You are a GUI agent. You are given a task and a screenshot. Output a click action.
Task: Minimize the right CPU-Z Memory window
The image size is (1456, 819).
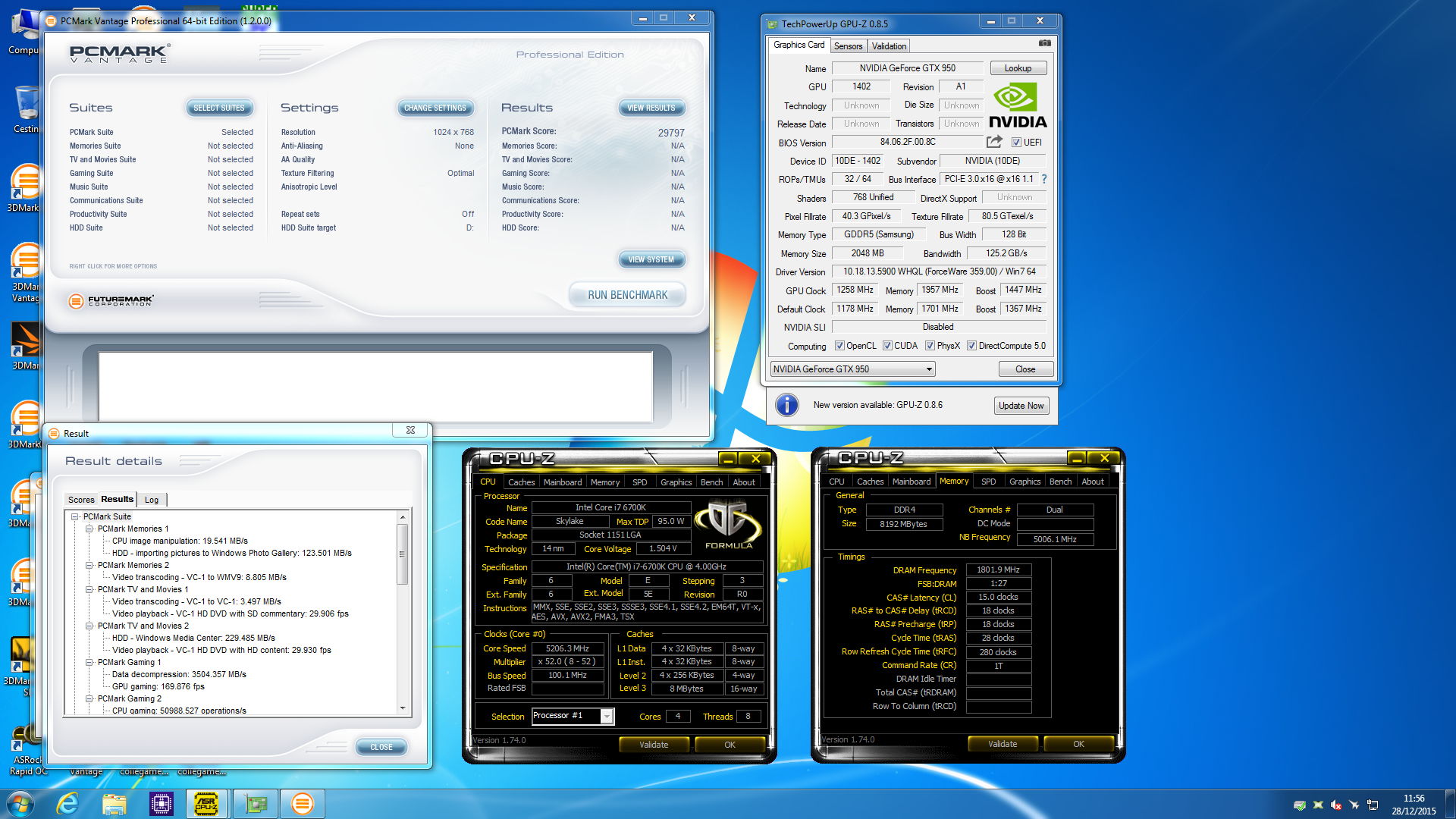pos(1077,459)
